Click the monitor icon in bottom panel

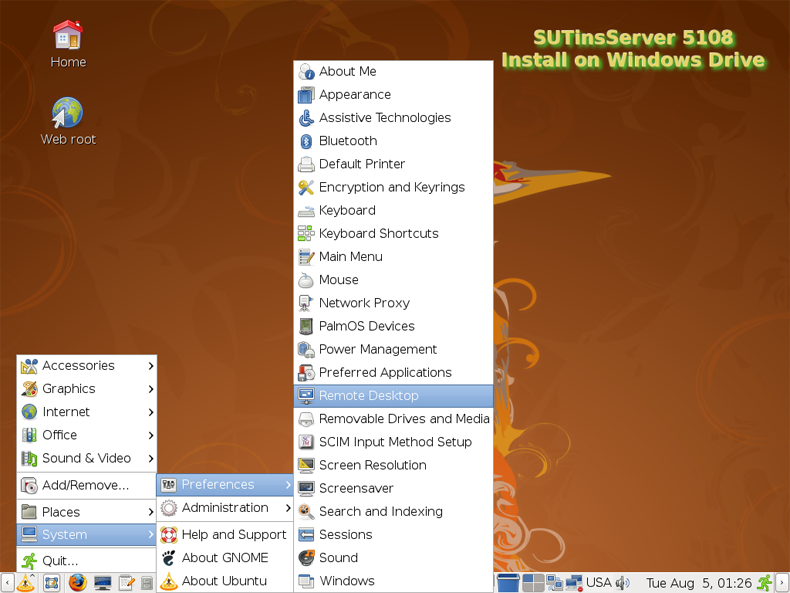[x=102, y=583]
